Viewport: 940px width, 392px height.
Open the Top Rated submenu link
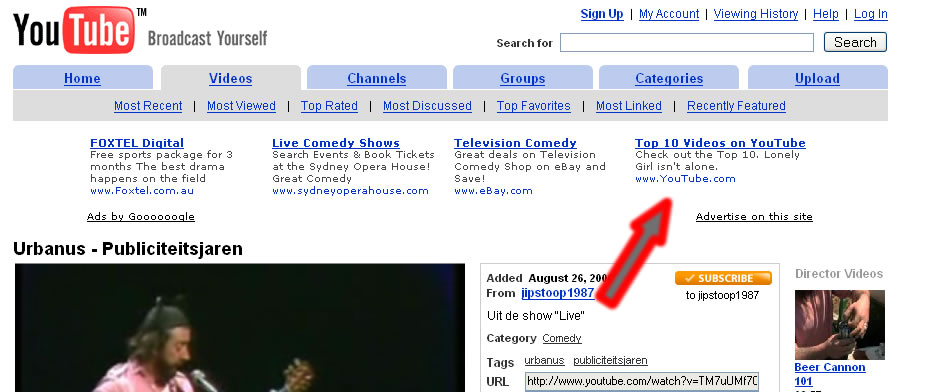click(329, 106)
